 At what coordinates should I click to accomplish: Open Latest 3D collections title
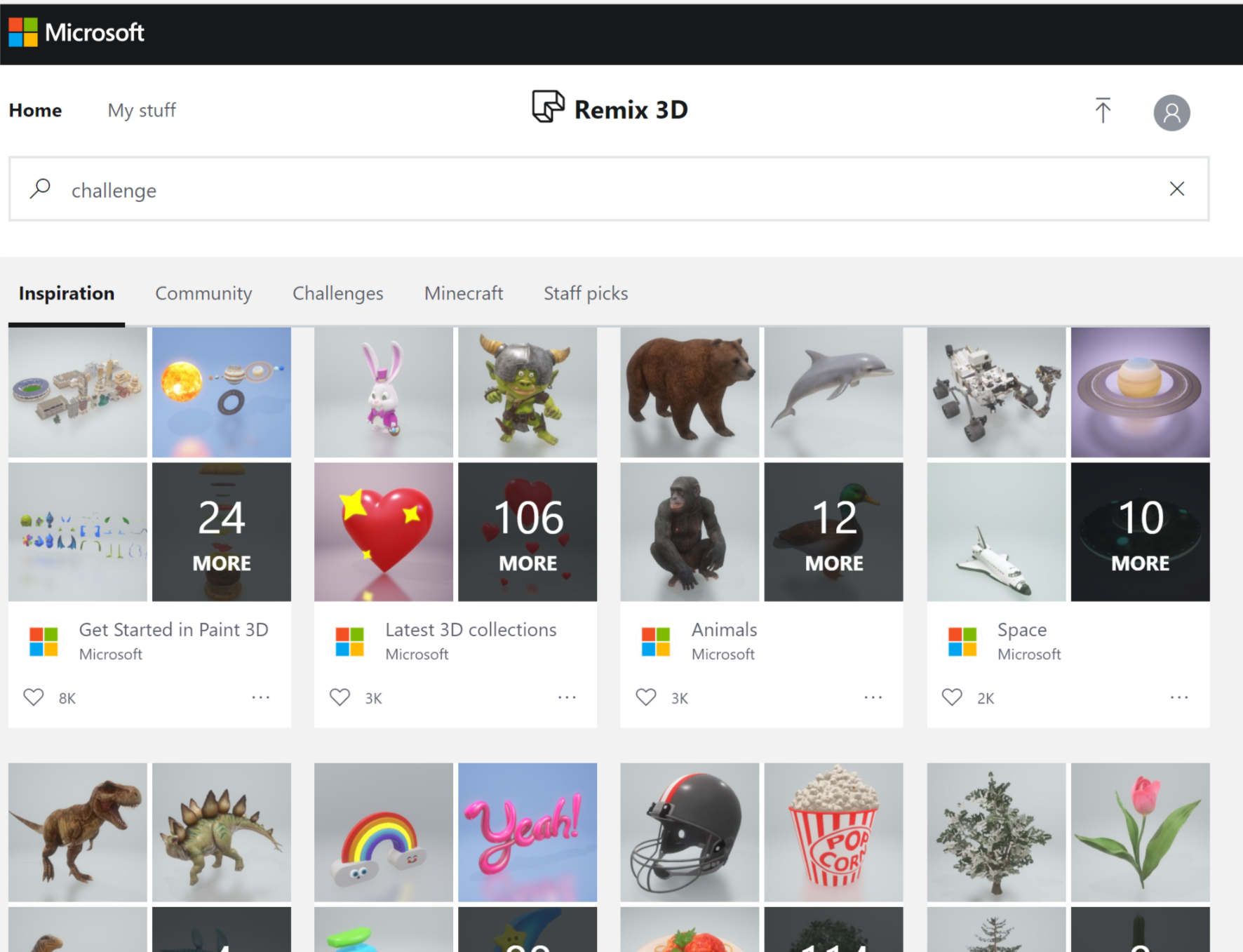[471, 629]
